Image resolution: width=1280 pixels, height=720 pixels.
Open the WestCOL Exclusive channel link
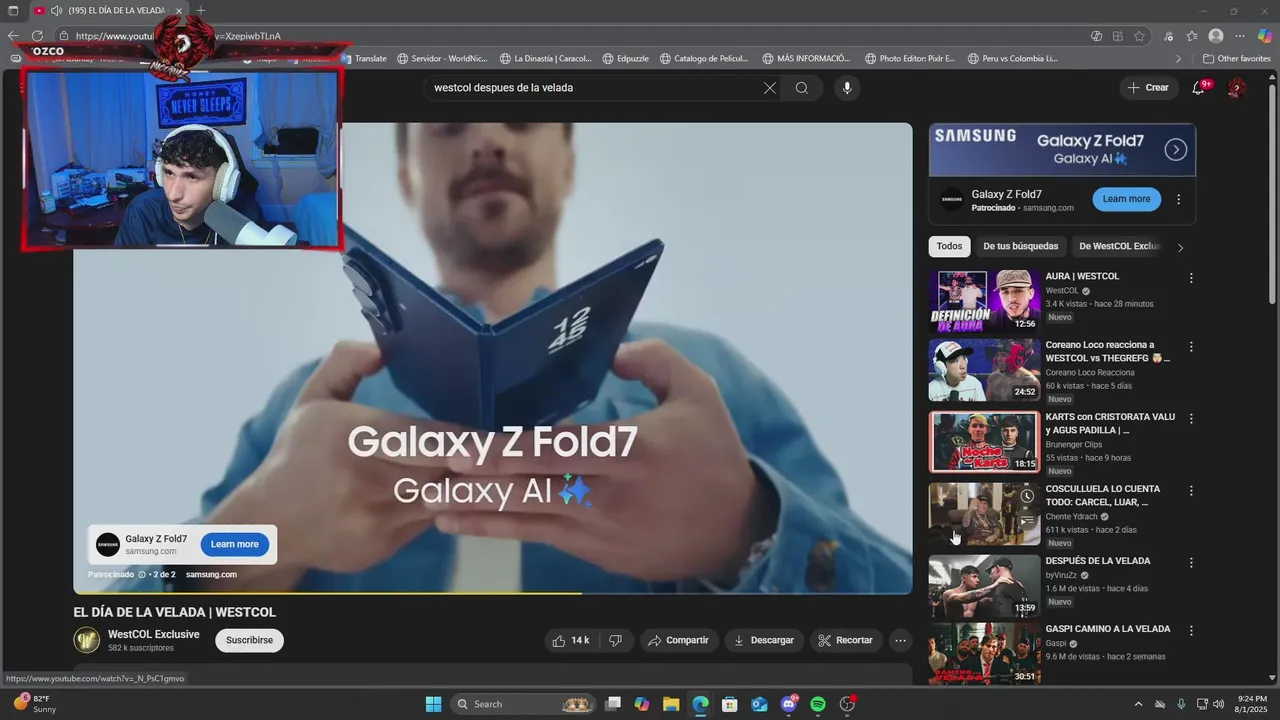[154, 635]
